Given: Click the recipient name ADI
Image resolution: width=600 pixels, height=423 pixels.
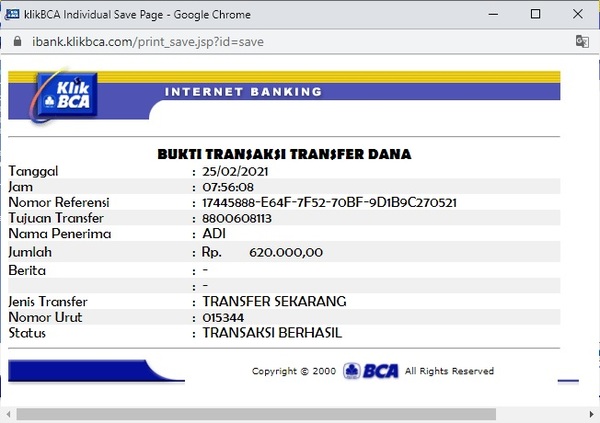Looking at the screenshot, I should (214, 234).
